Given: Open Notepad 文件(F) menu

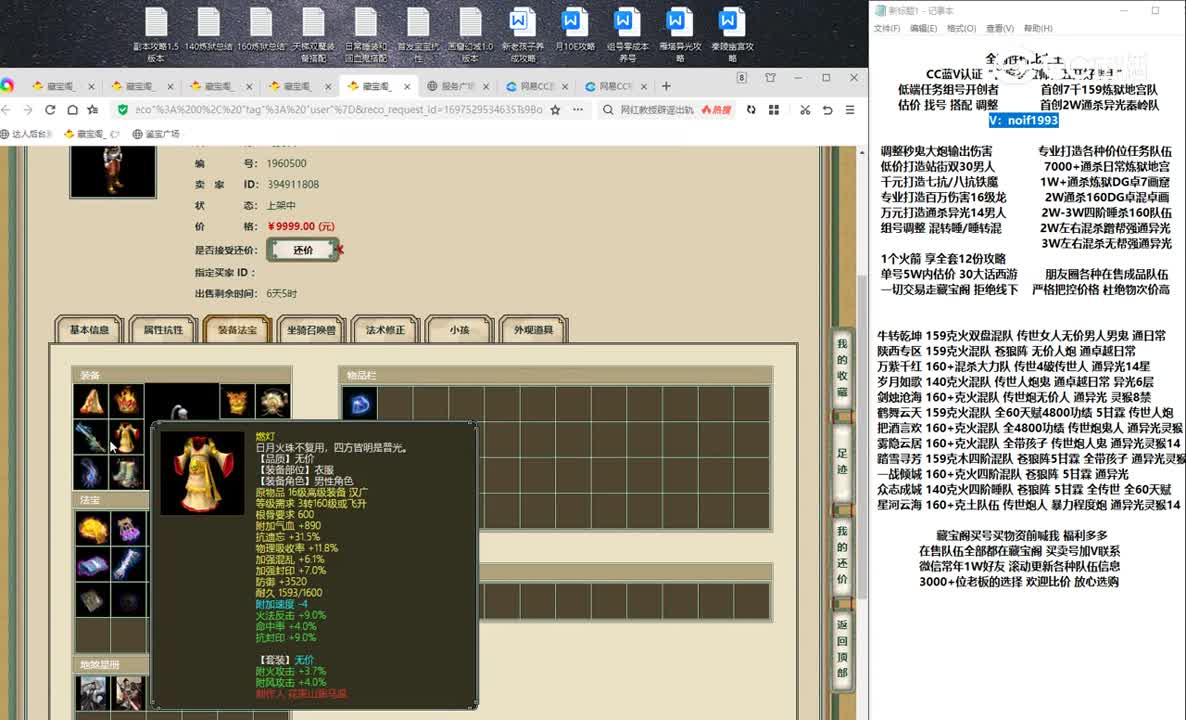Looking at the screenshot, I should 886,29.
